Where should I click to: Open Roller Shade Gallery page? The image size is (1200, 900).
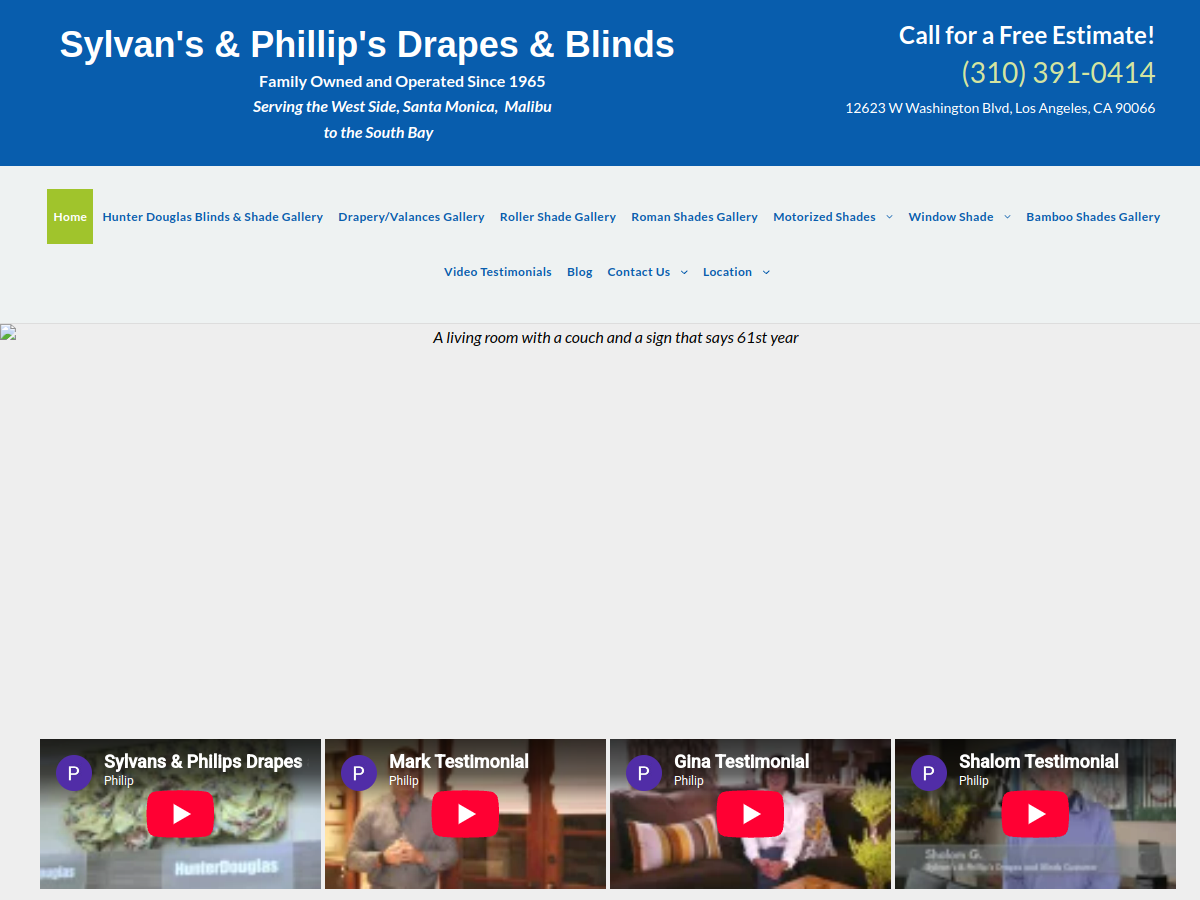pos(558,217)
